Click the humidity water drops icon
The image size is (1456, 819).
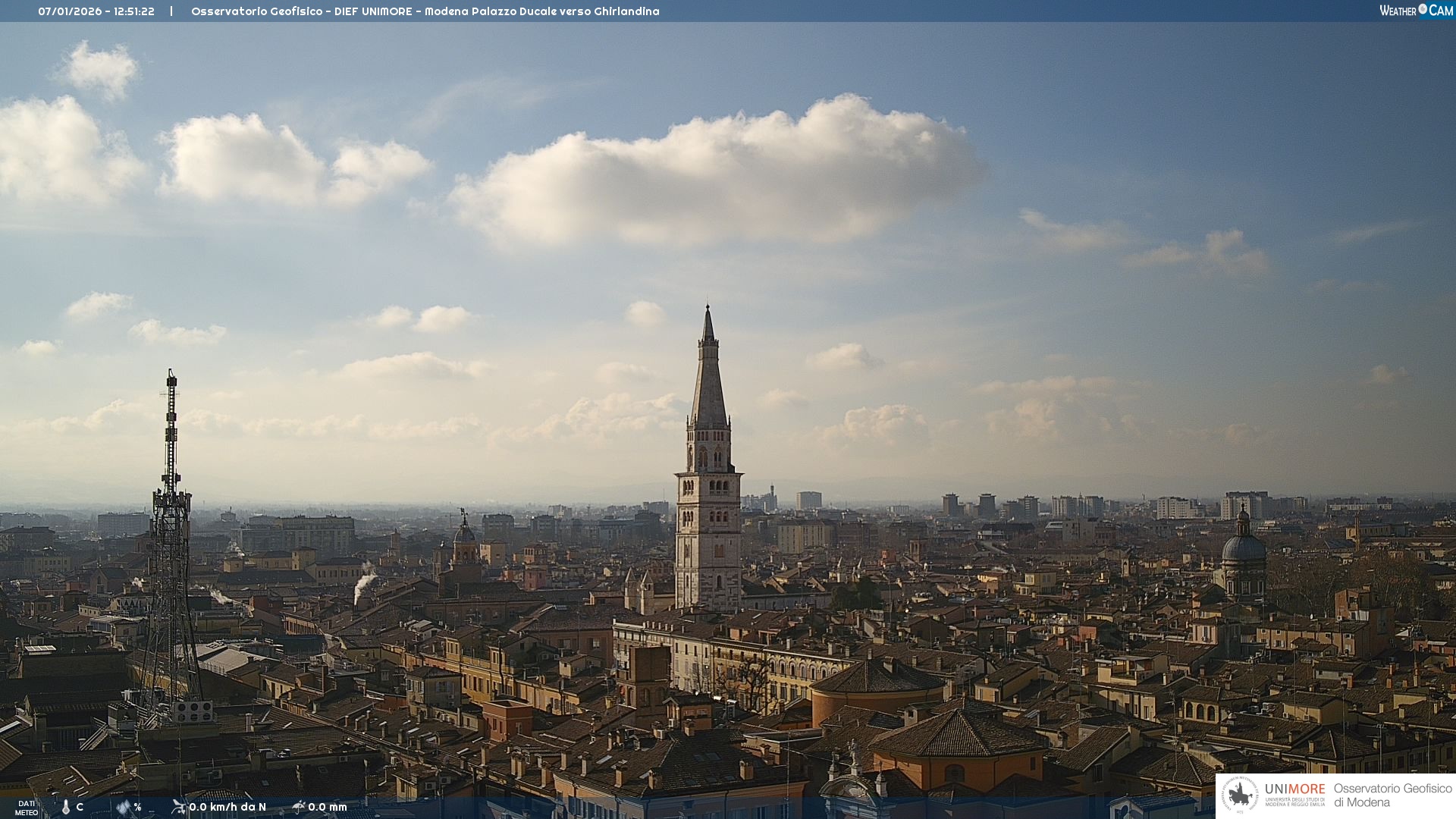click(124, 808)
